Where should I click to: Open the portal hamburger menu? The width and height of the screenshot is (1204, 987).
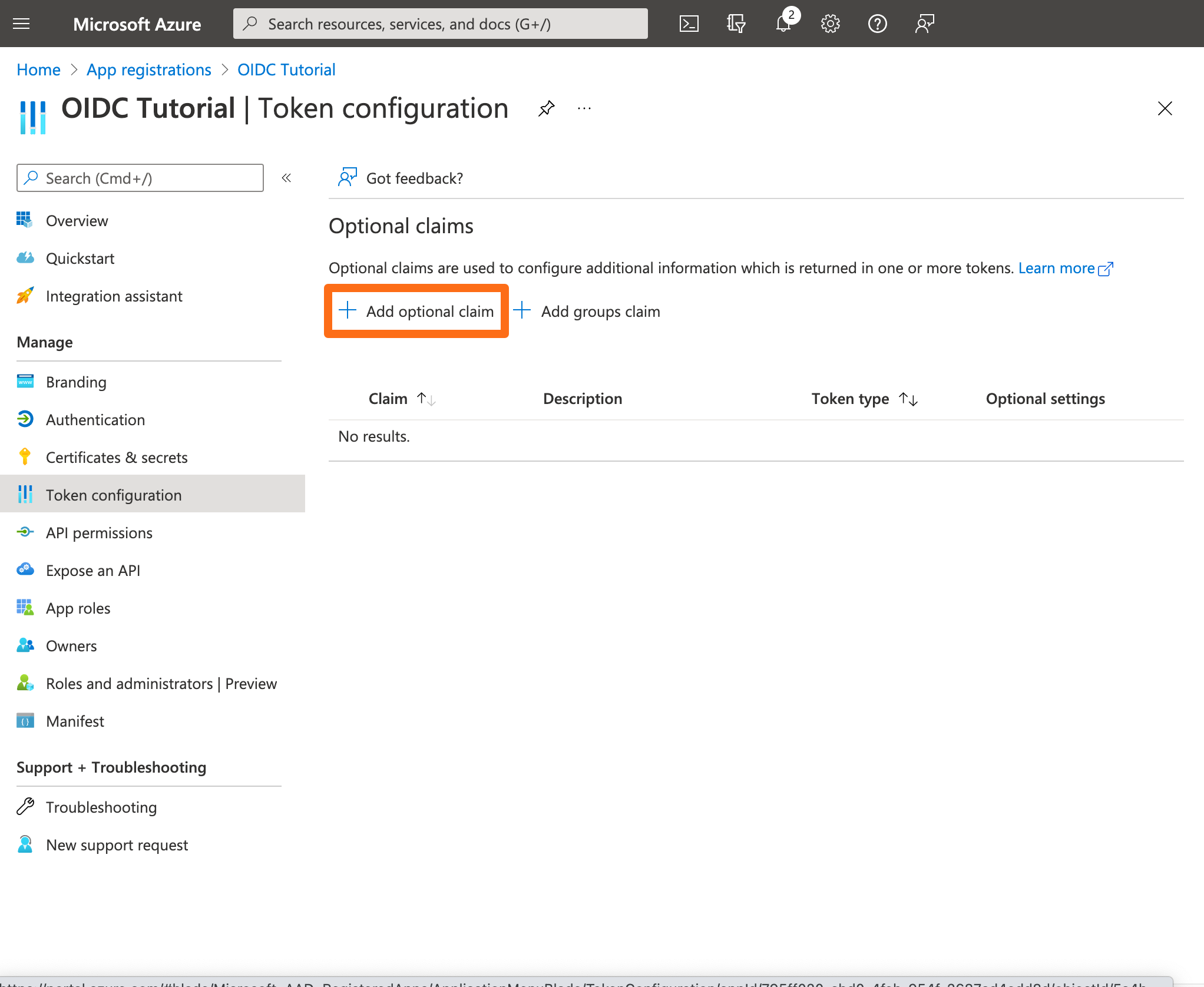tap(21, 24)
